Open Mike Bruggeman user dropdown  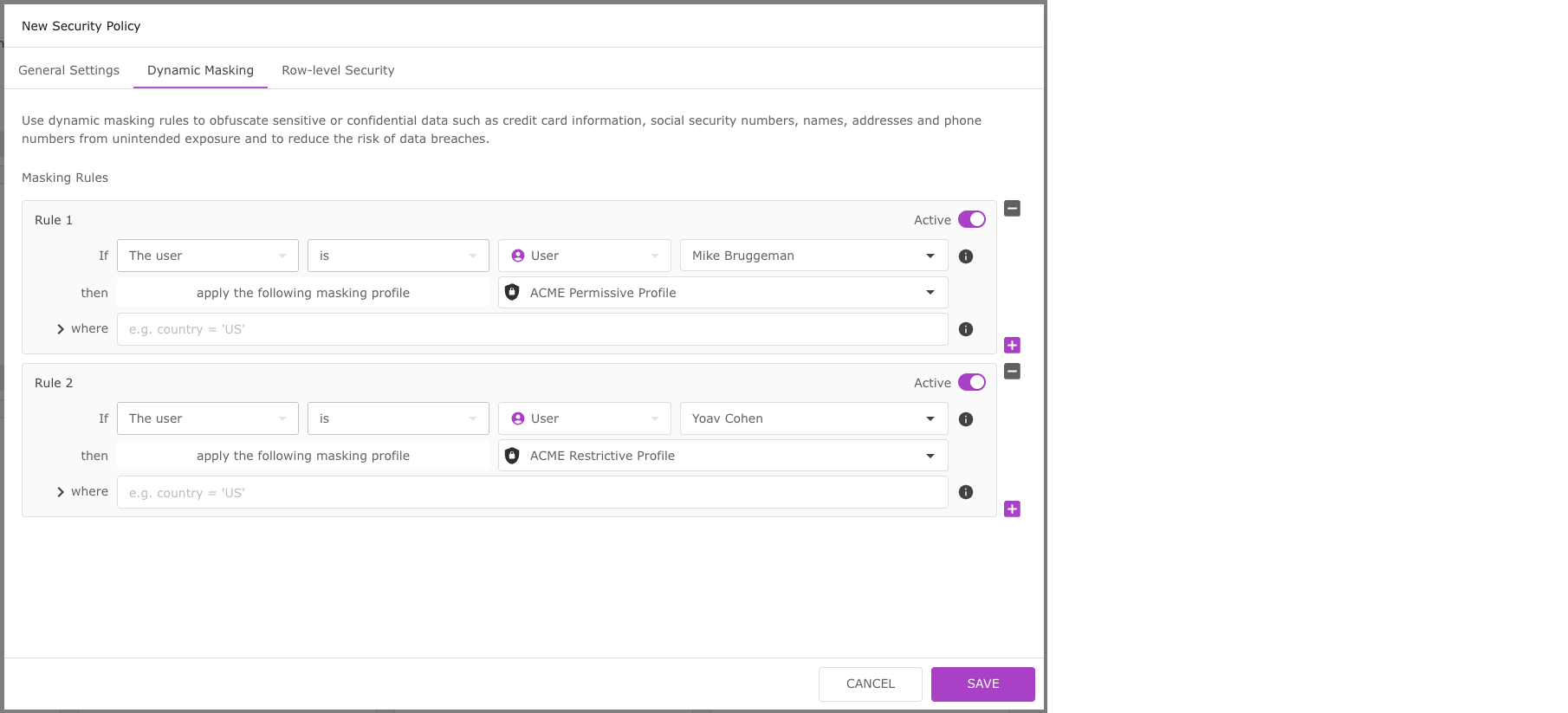[814, 256]
